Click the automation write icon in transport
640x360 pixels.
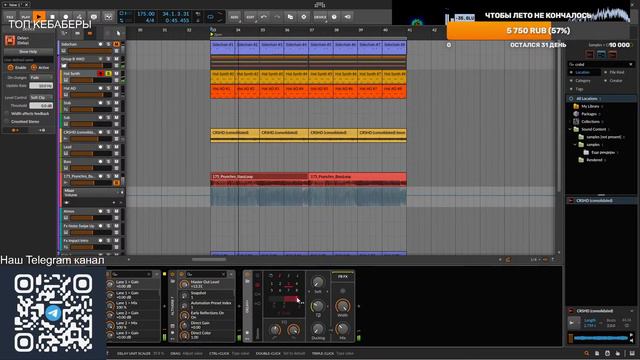coord(80,17)
